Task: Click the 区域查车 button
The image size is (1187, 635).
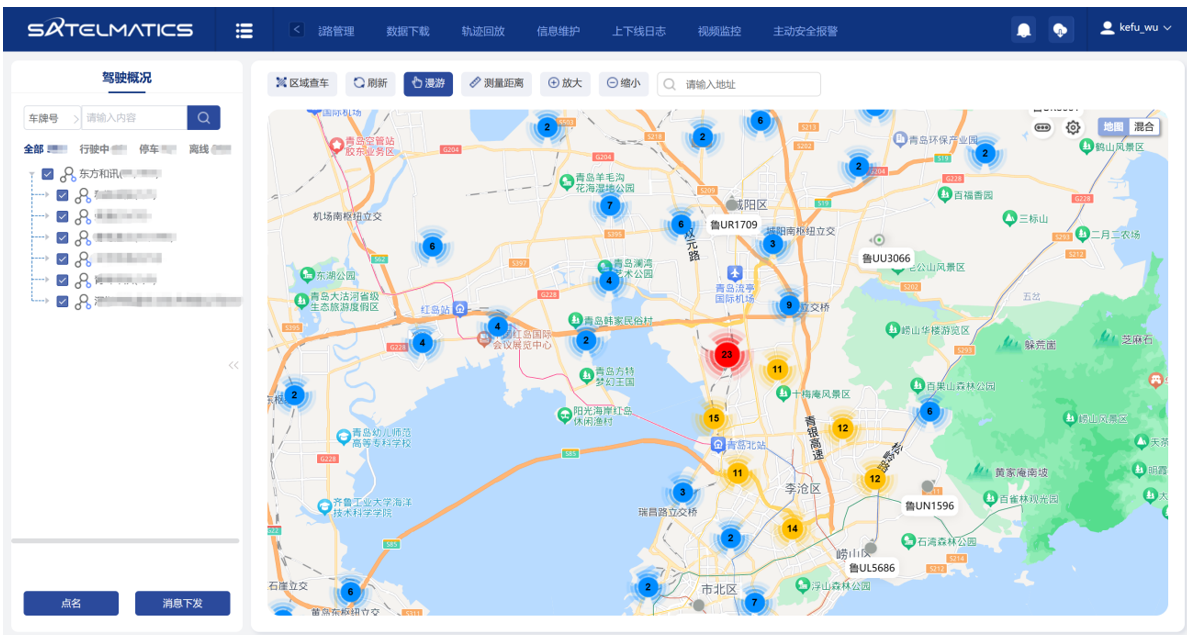Action: point(302,83)
